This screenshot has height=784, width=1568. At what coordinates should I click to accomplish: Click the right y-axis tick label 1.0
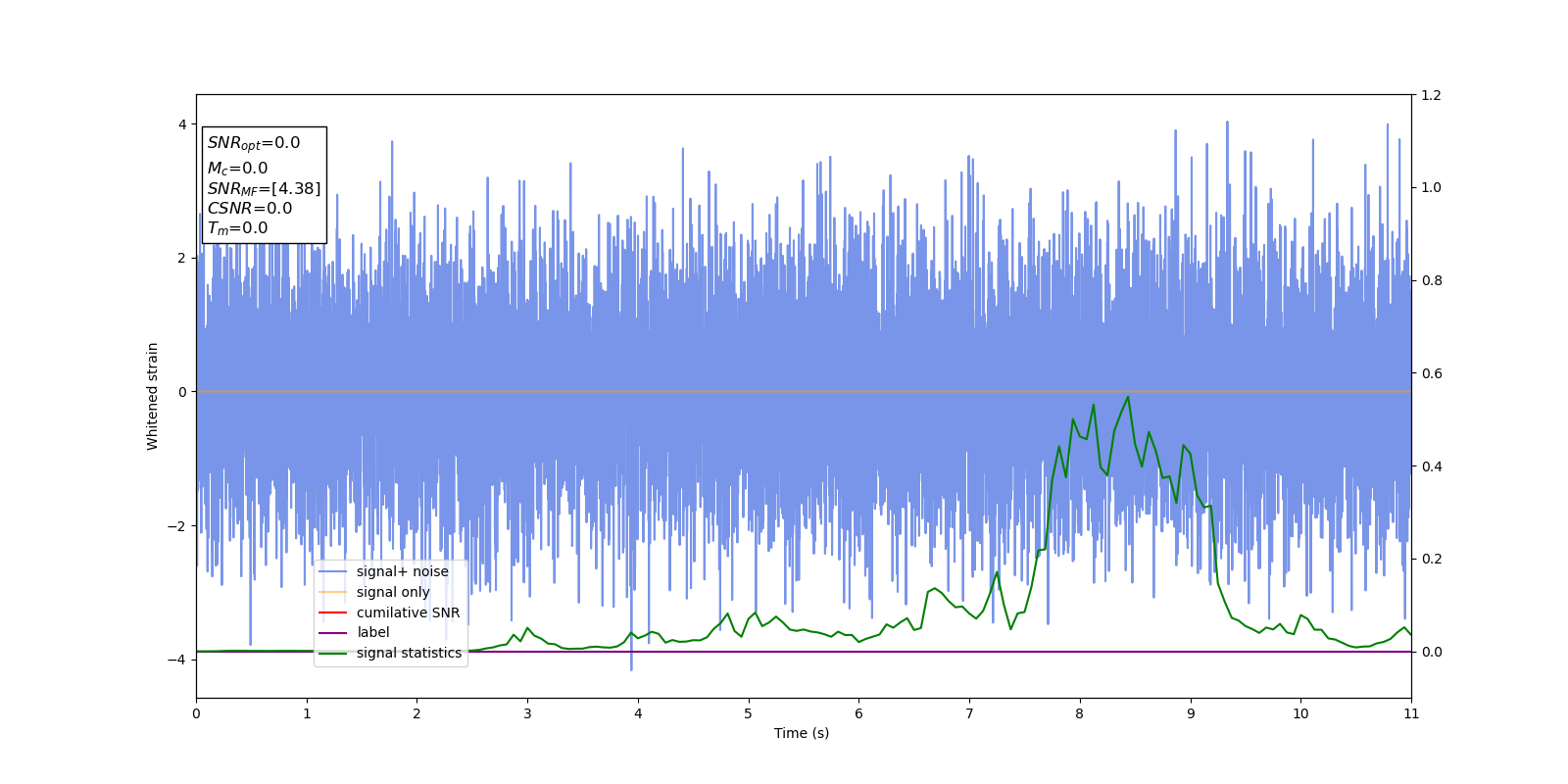point(1431,187)
